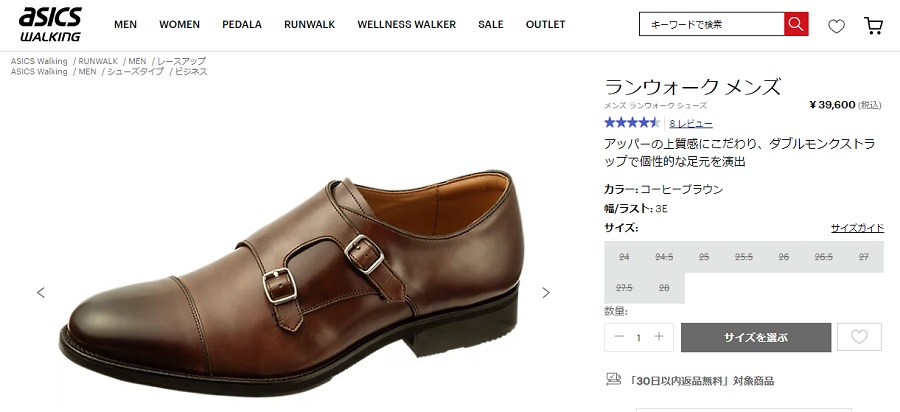Select size 26.5

tap(824, 257)
